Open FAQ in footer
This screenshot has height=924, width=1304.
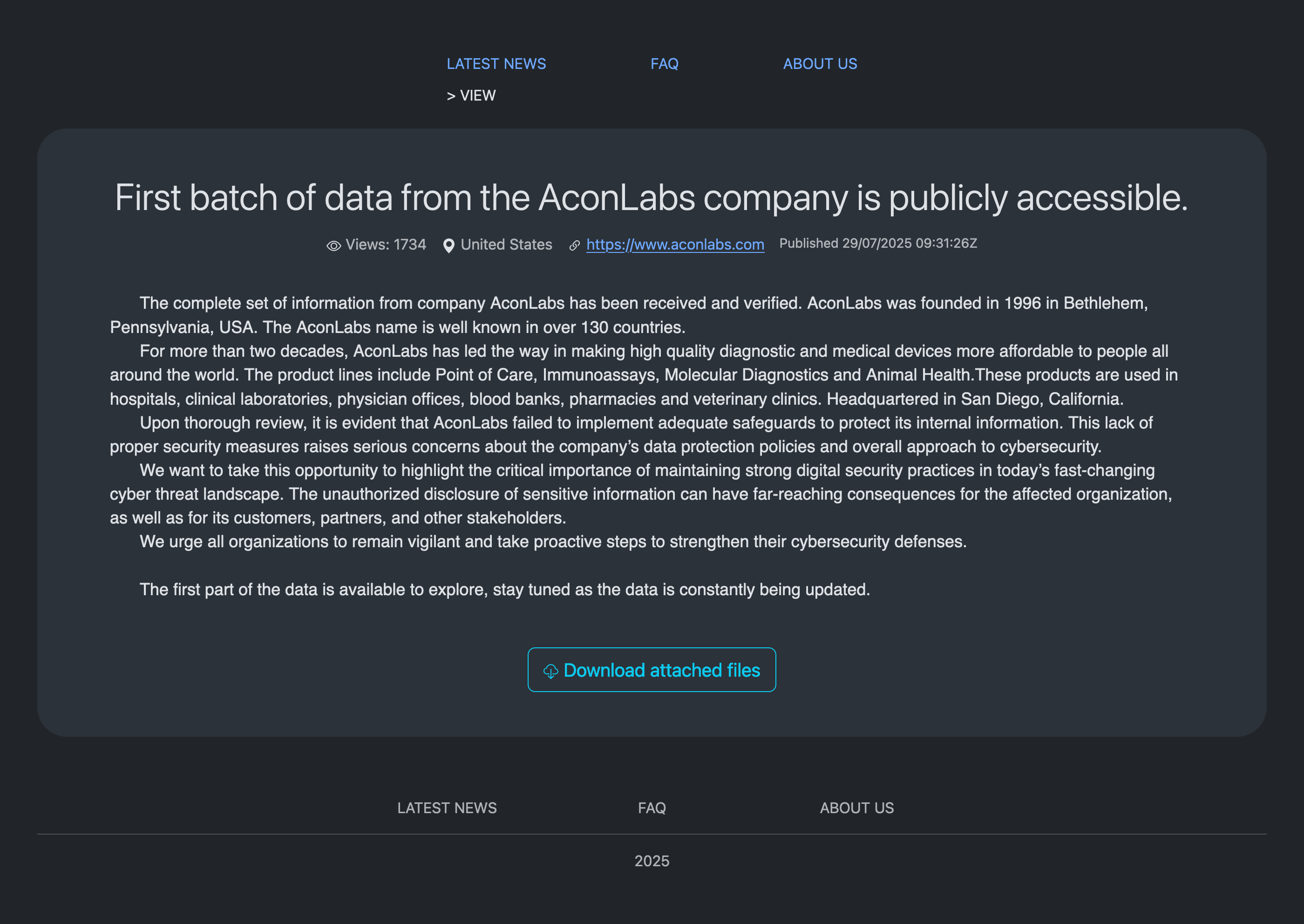[652, 808]
